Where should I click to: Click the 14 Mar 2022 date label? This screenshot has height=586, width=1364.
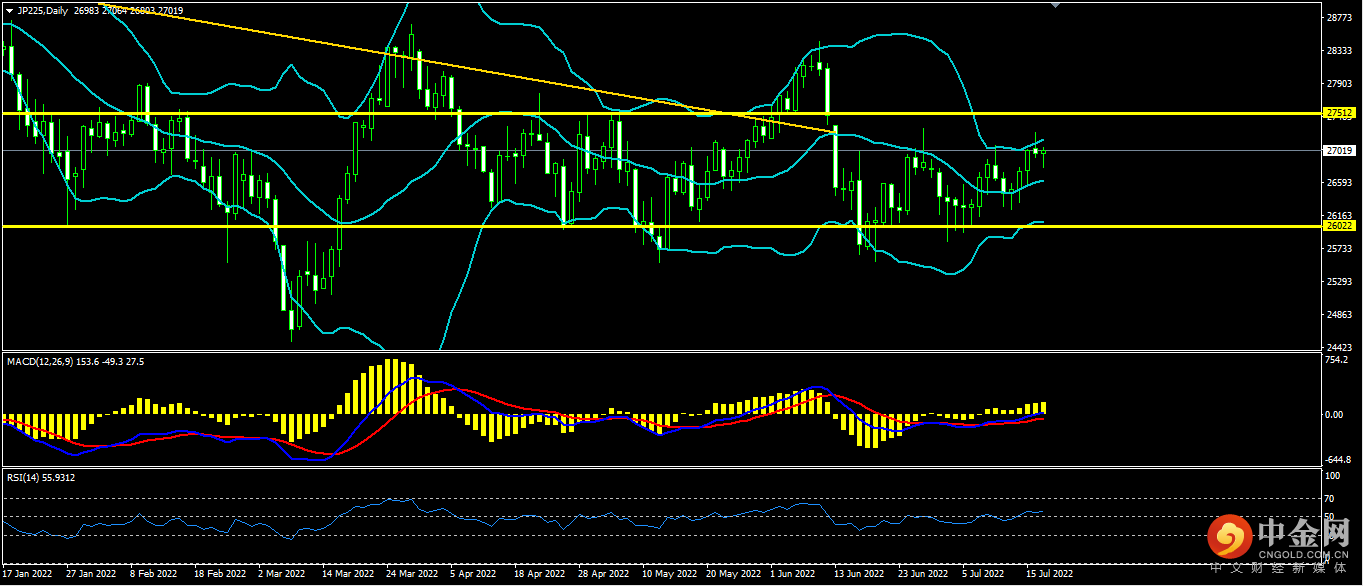click(x=348, y=575)
